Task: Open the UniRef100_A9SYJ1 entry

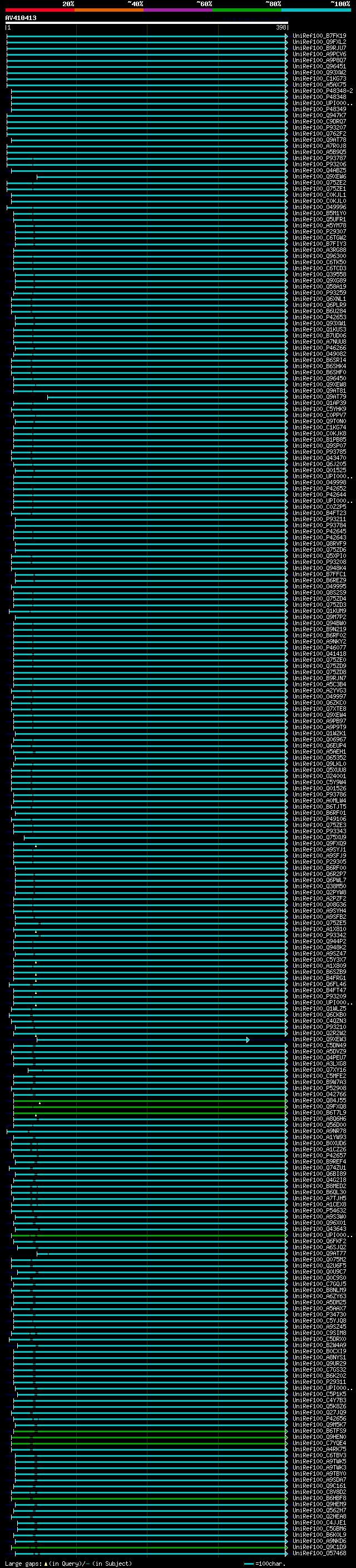Action: 319,850
